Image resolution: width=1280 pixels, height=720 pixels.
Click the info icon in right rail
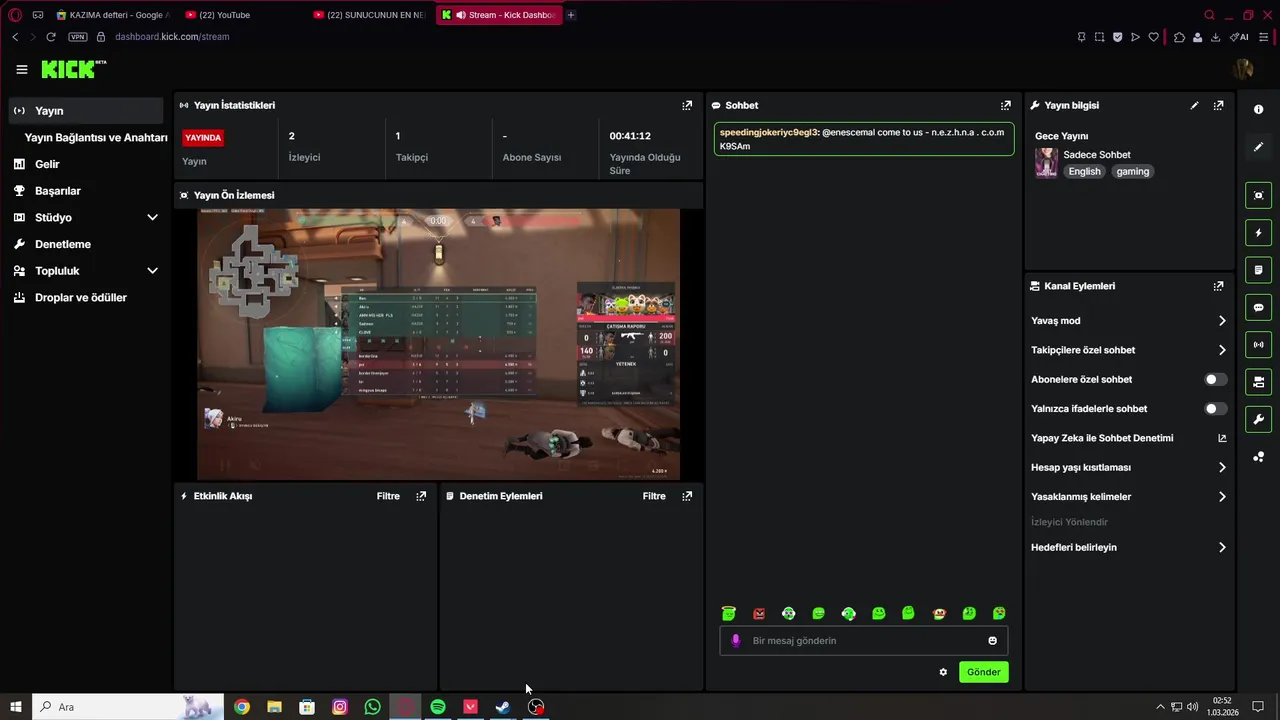point(1259,109)
